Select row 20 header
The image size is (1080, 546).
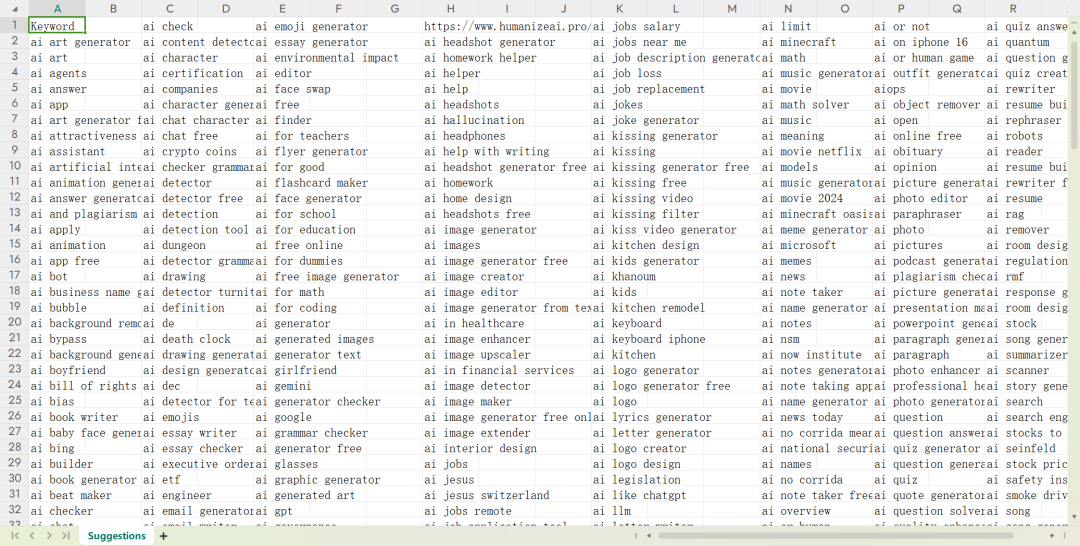[14, 323]
